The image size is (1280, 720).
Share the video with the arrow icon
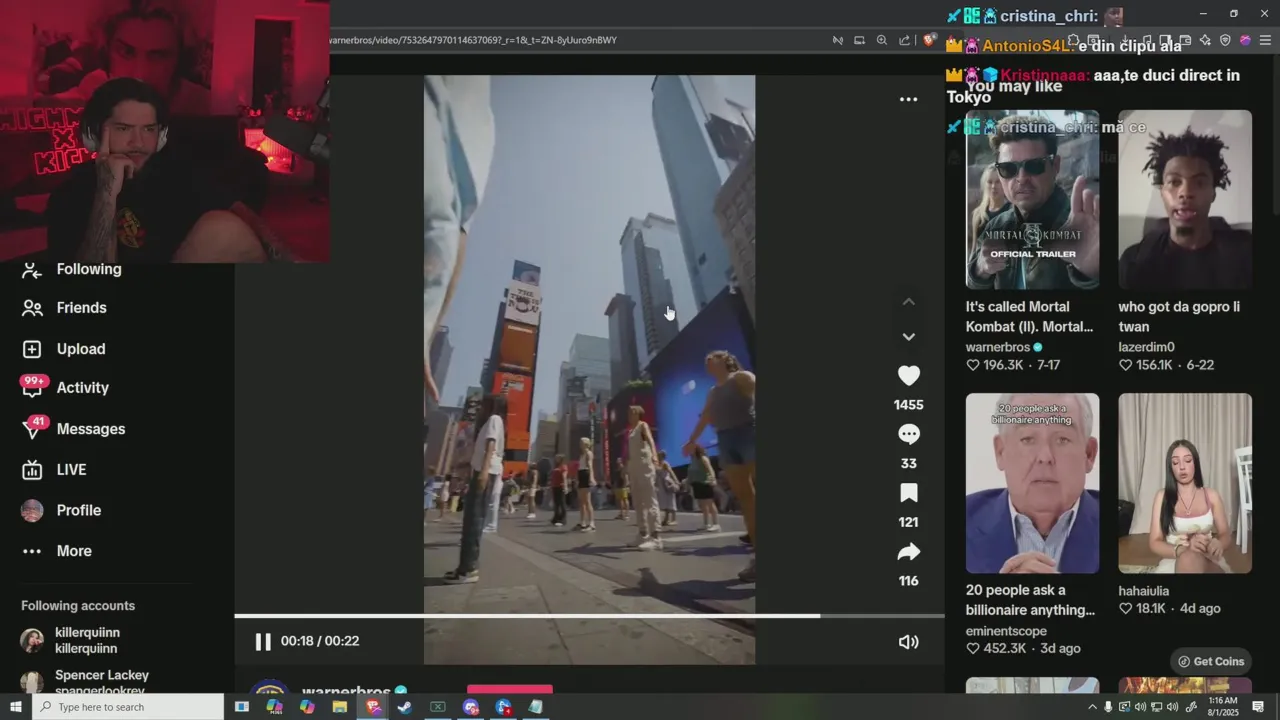908,552
